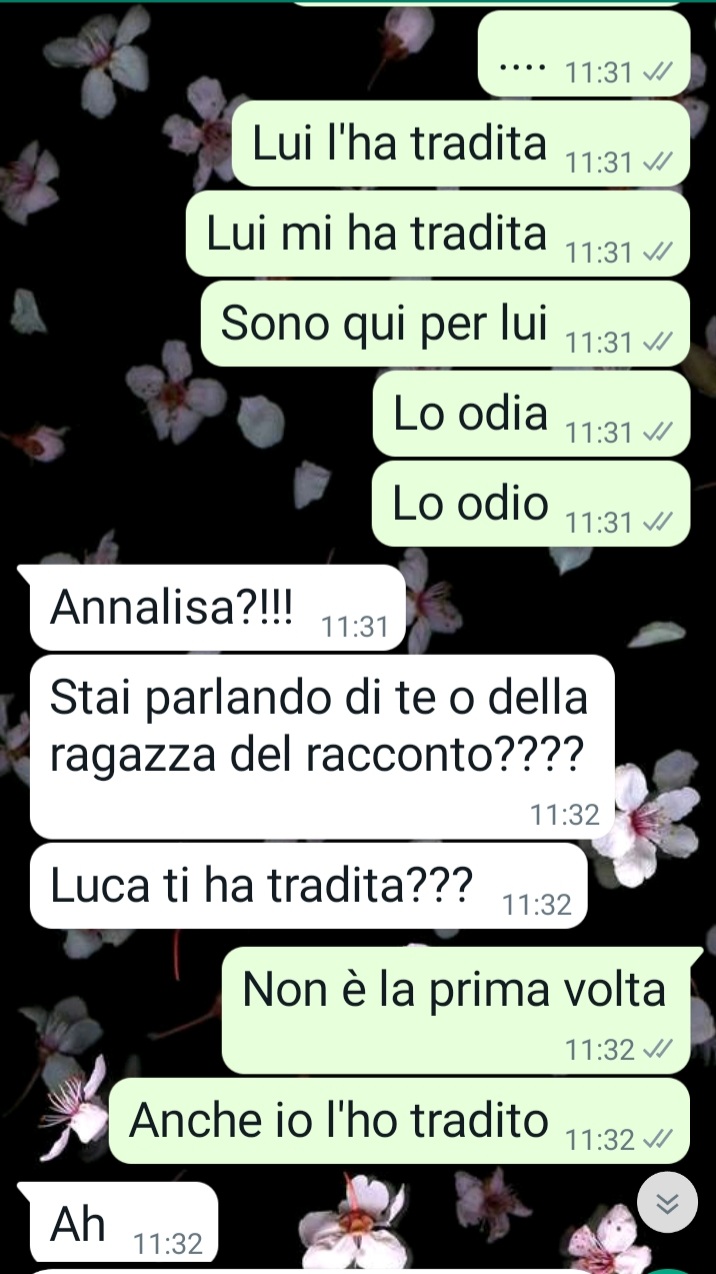Select the "Lo odia" message bubble
Image resolution: width=716 pixels, height=1274 pixels.
pos(531,413)
